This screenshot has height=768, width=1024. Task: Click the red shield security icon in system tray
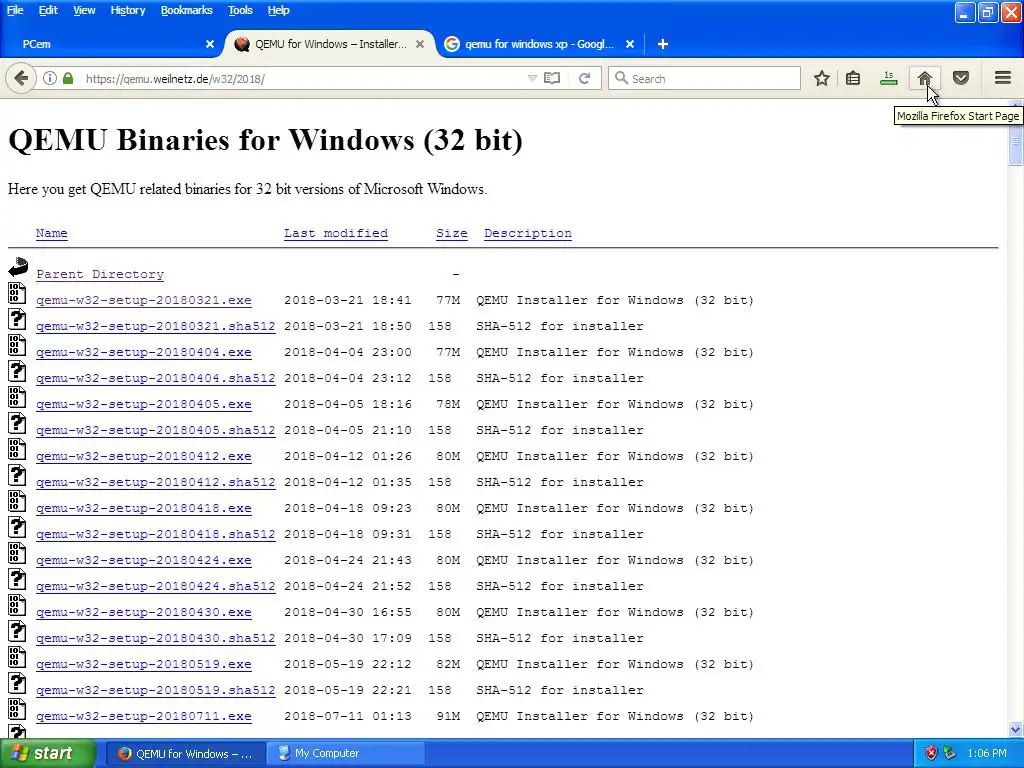pos(931,753)
